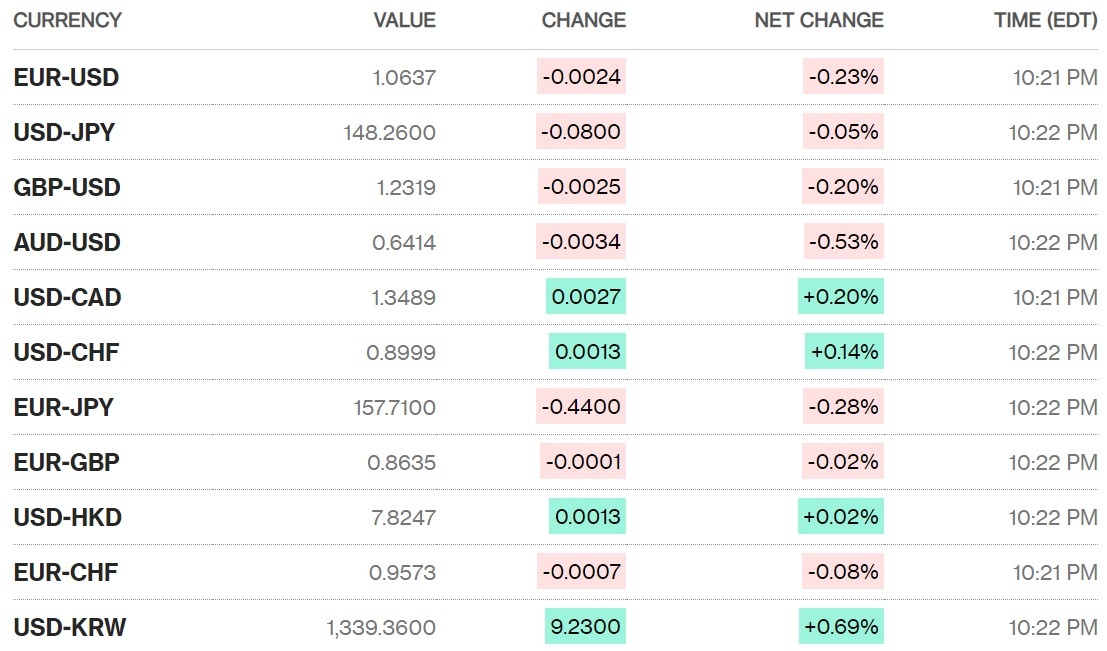1107x651 pixels.
Task: Open the EUR-CHF quote page
Action: (x=65, y=572)
